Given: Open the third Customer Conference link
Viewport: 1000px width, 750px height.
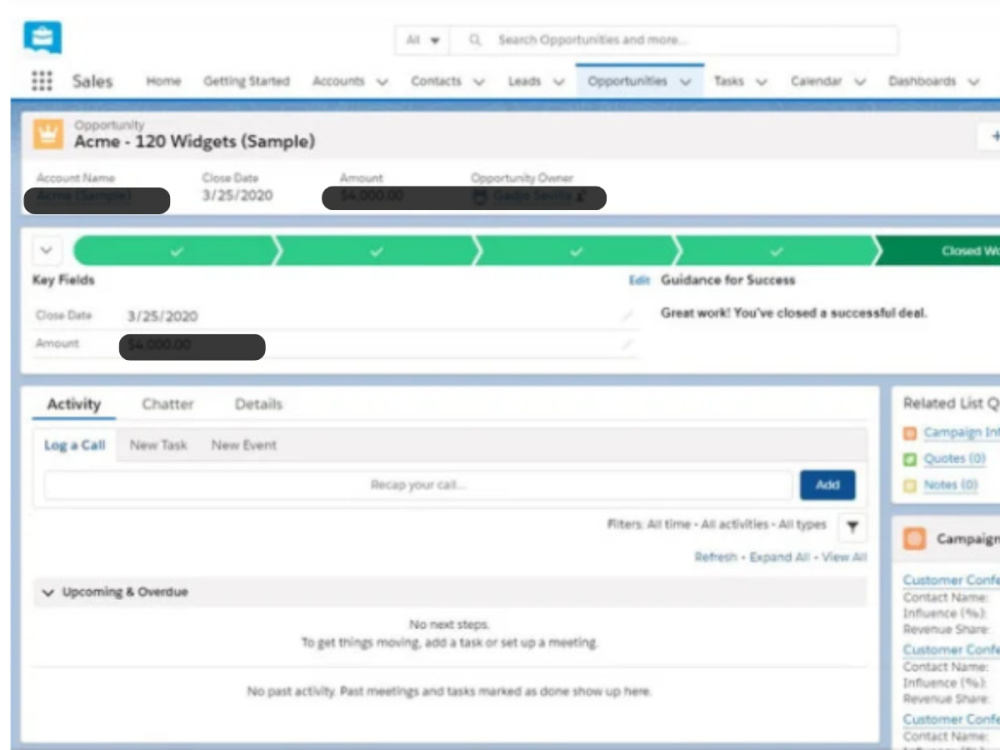Looking at the screenshot, I should point(951,719).
